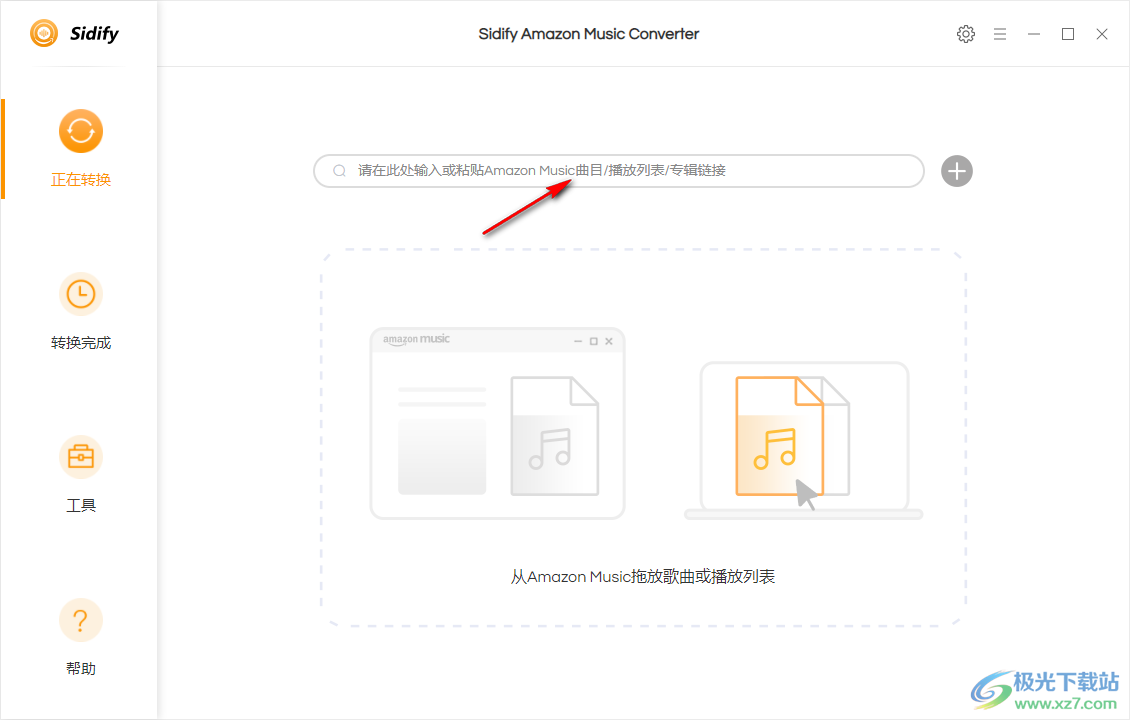This screenshot has height=720, width=1130.
Task: Click the Sidify Amazon Music Converter title
Action: [x=588, y=34]
